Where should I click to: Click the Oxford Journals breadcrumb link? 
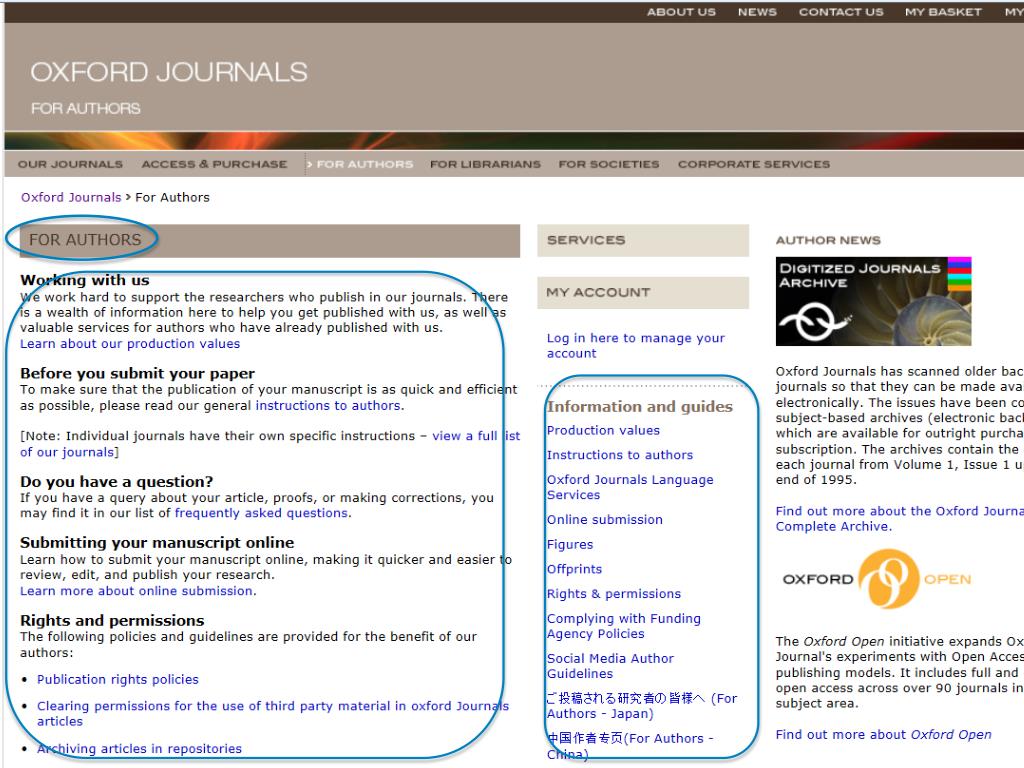click(71, 197)
